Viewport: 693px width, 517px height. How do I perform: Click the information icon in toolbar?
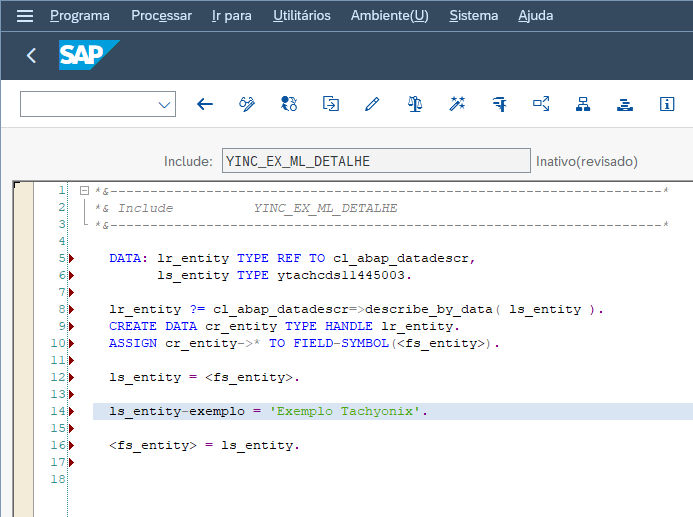click(667, 104)
